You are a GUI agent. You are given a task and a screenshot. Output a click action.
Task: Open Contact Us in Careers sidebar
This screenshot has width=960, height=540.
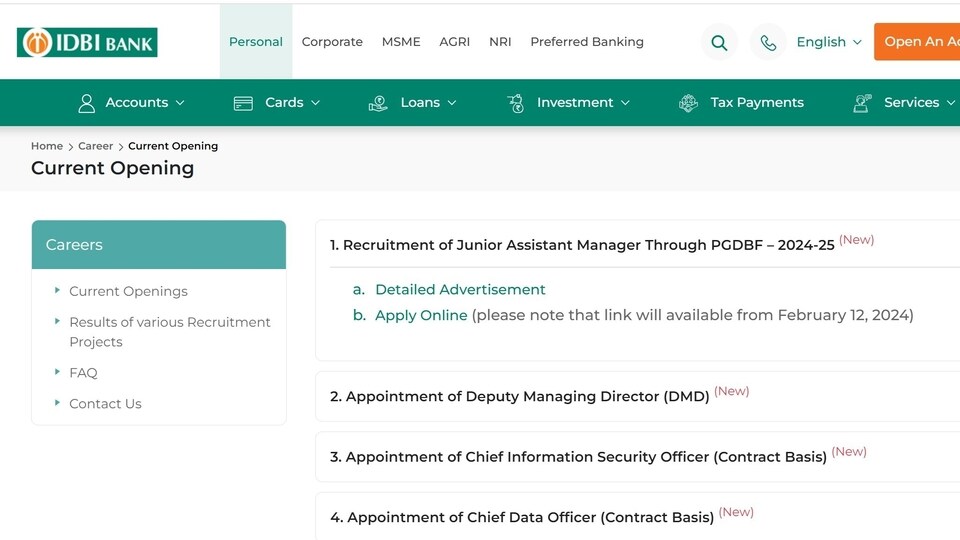click(105, 404)
